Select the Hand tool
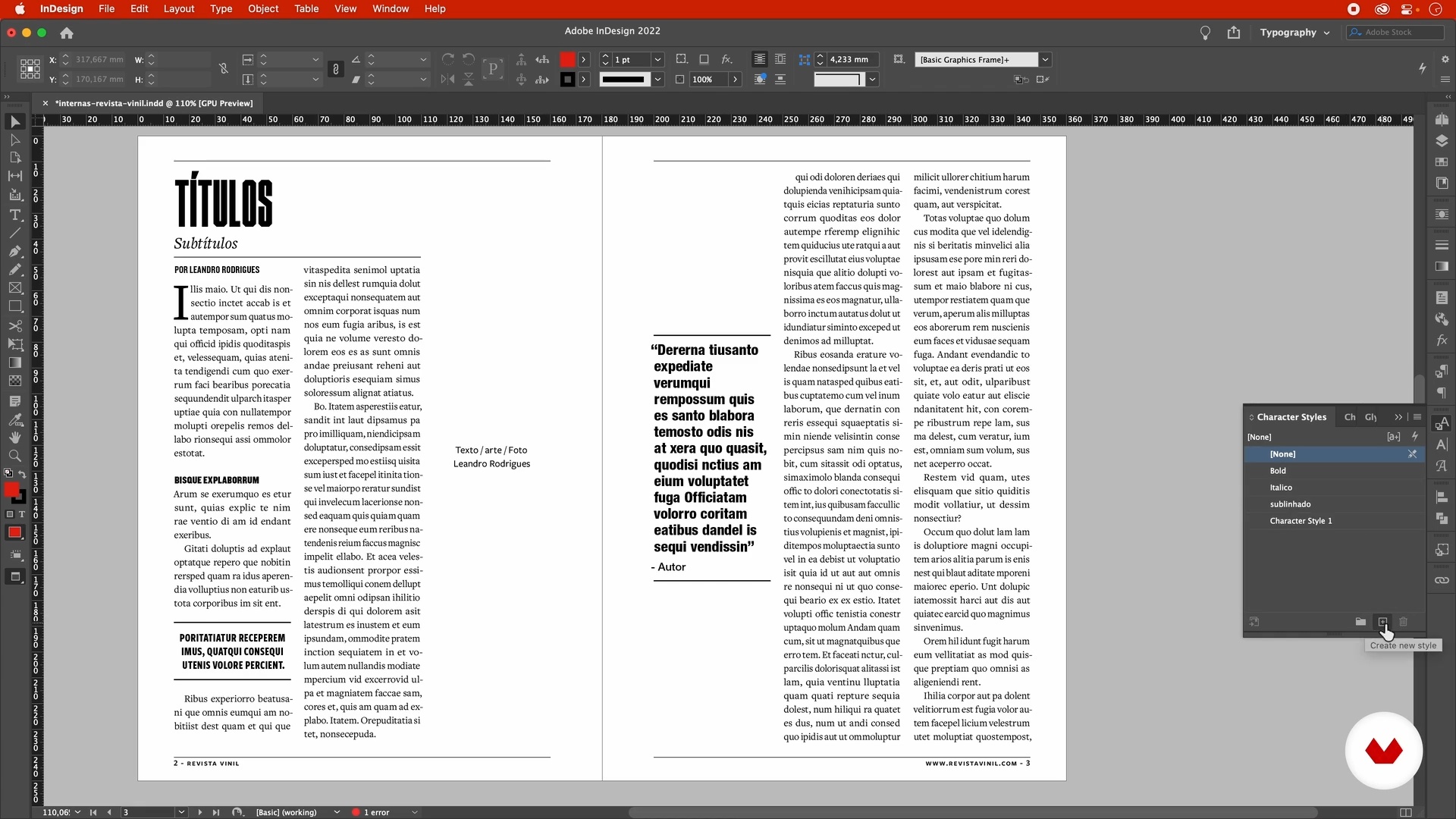Screen dimensions: 1456x819 pos(15,438)
